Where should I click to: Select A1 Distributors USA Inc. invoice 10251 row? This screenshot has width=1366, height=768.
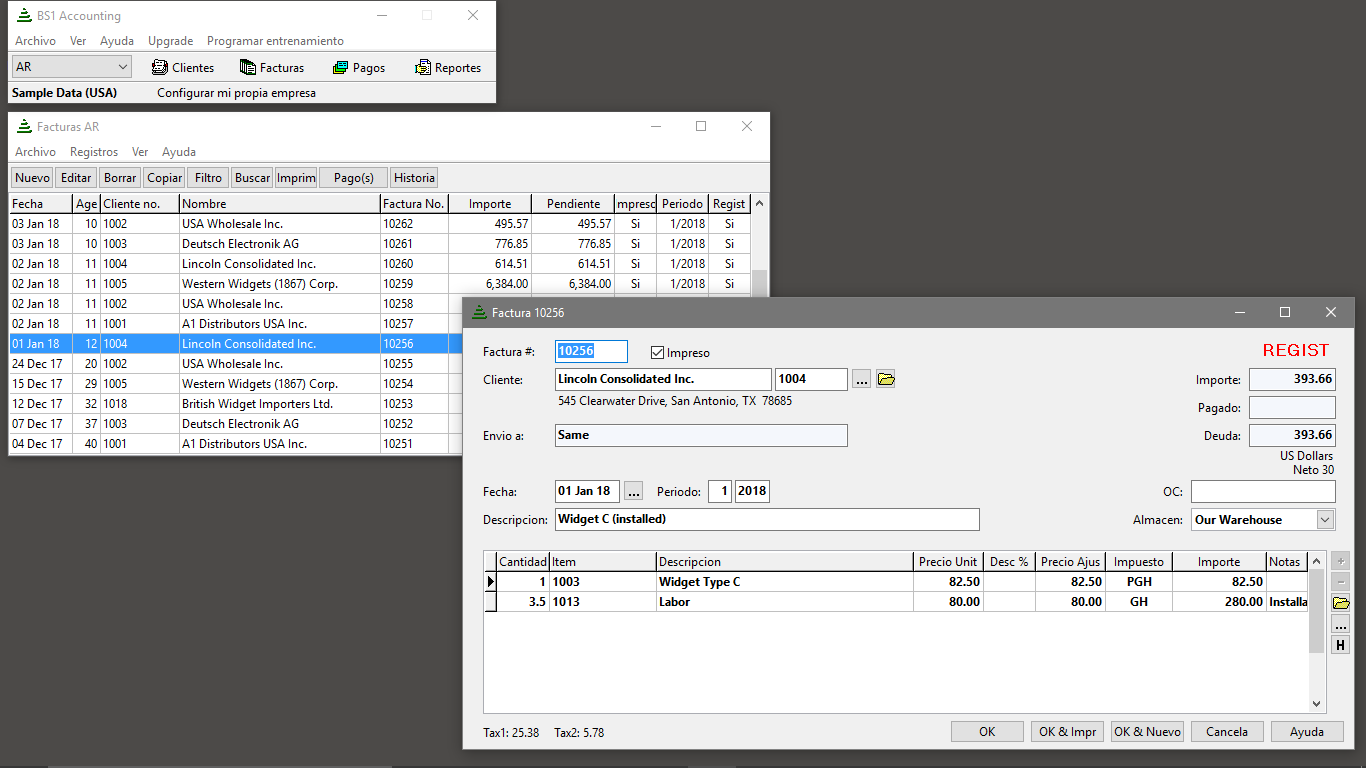(x=236, y=444)
